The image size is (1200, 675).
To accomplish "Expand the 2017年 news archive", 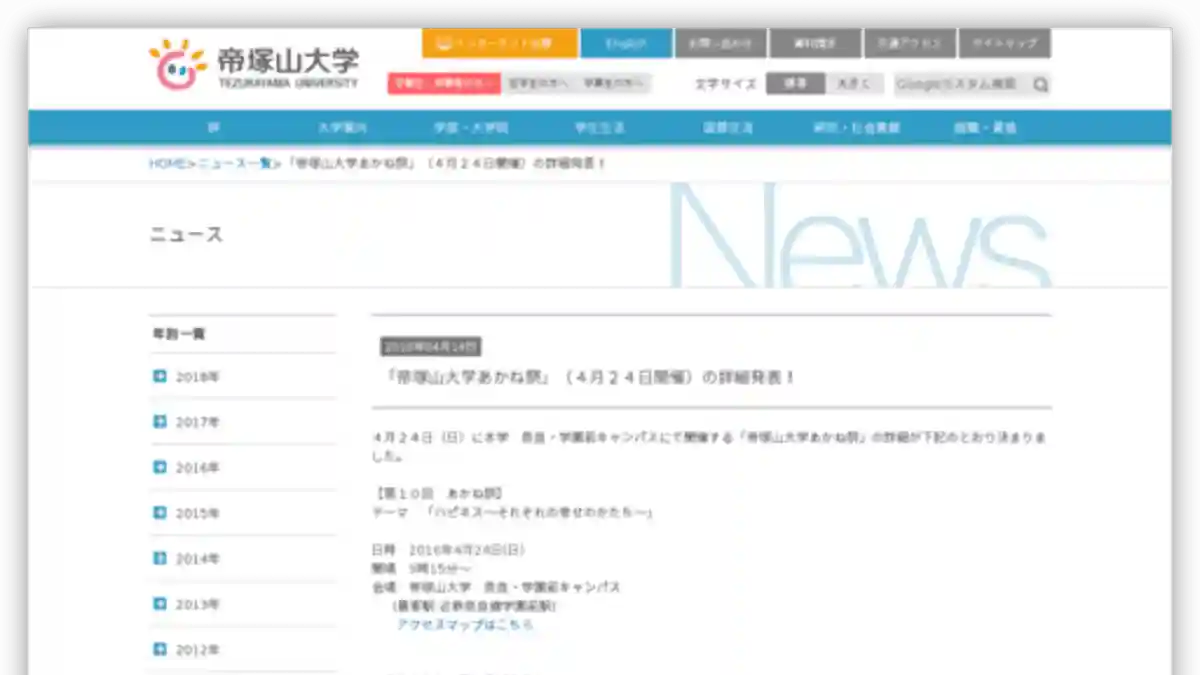I will tap(197, 422).
